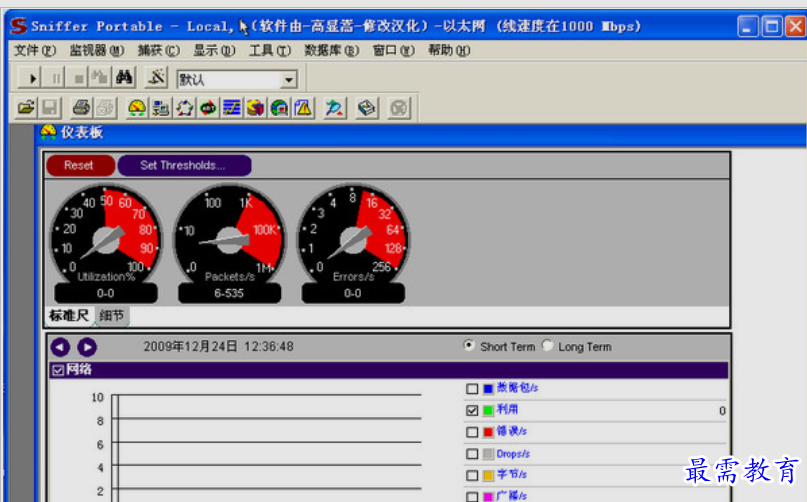Stop capture with the square stop button

click(78, 78)
